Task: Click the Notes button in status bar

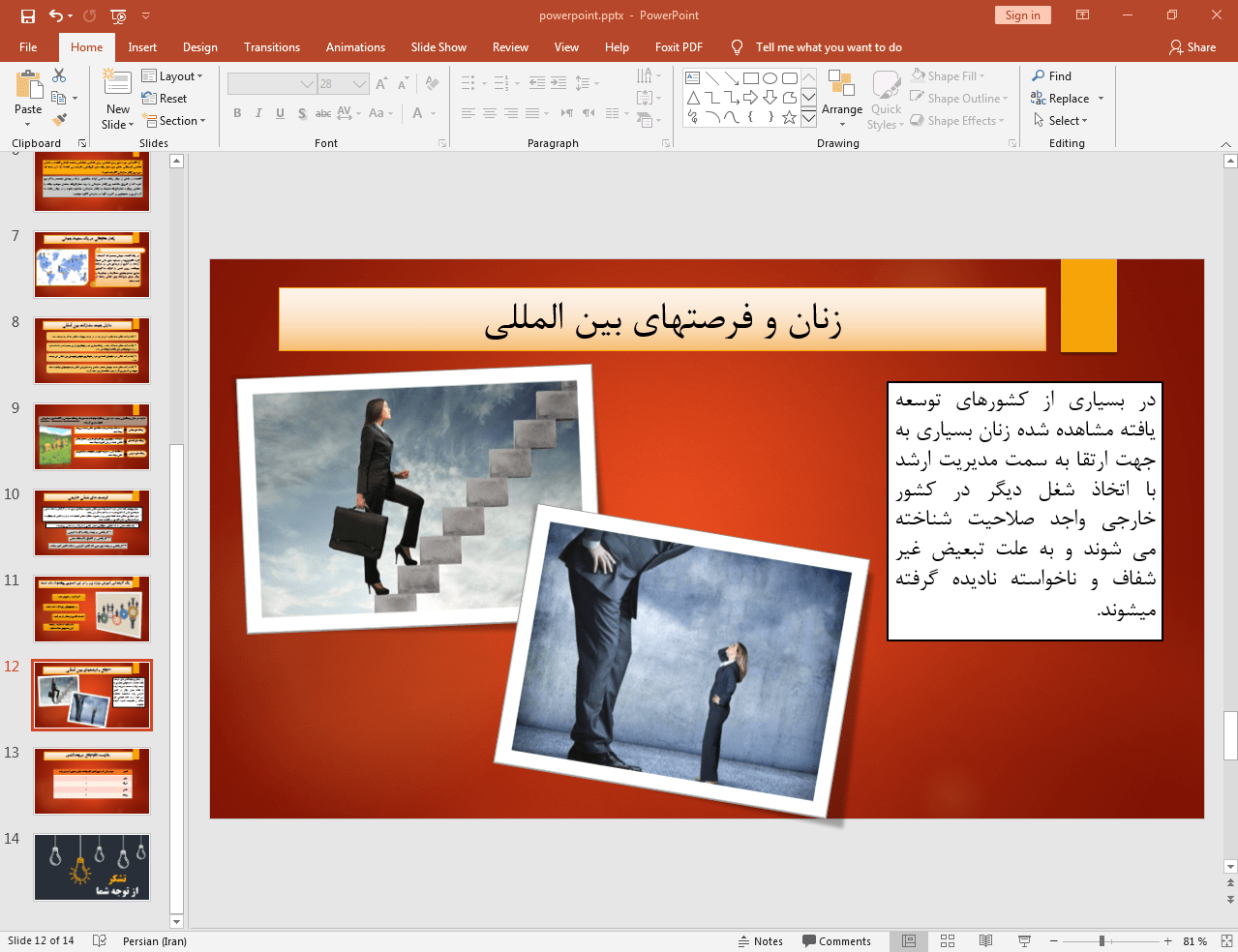Action: (761, 941)
